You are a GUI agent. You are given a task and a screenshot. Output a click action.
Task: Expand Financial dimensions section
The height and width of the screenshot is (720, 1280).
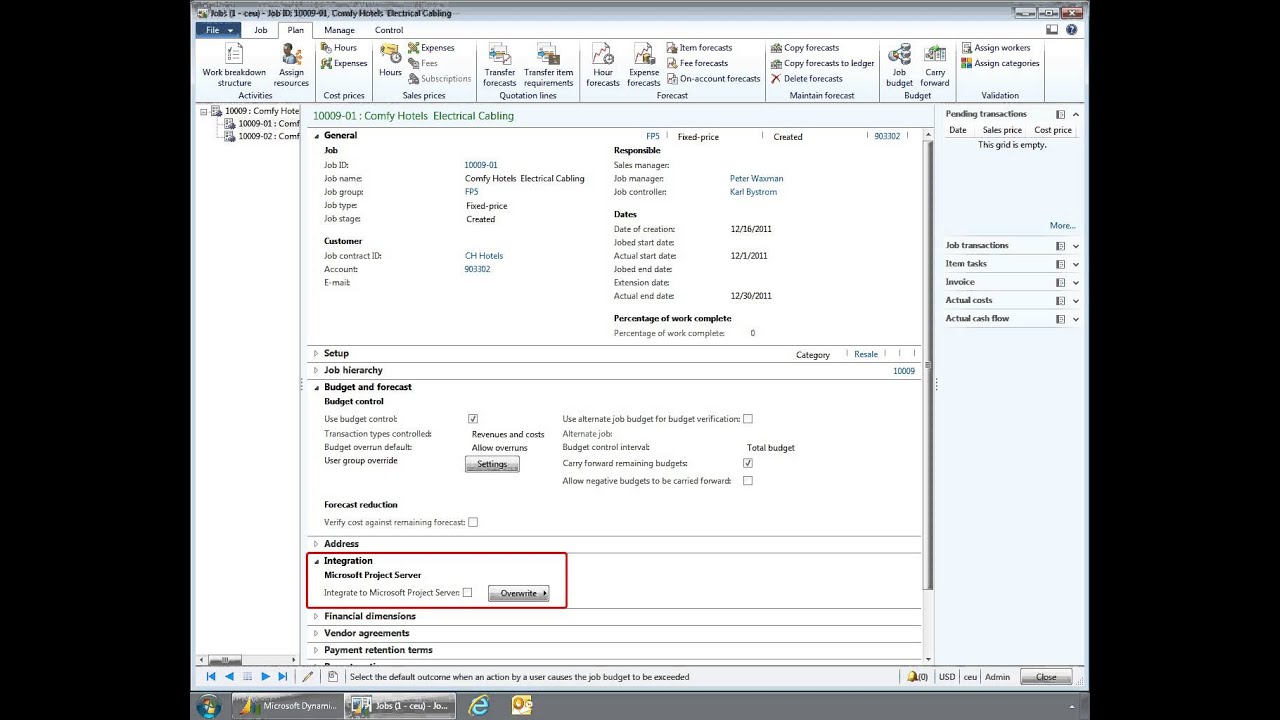(x=316, y=616)
